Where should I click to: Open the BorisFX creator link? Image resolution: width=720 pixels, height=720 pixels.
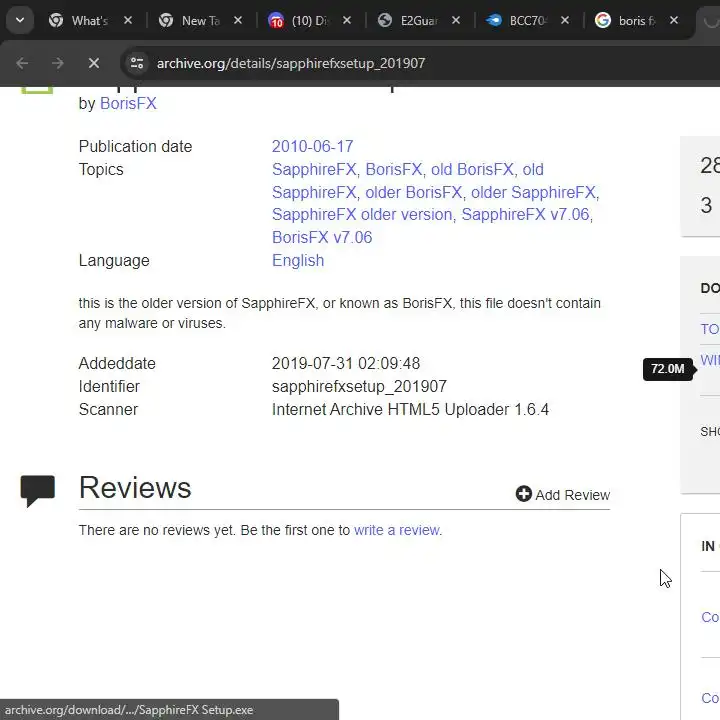(x=128, y=103)
